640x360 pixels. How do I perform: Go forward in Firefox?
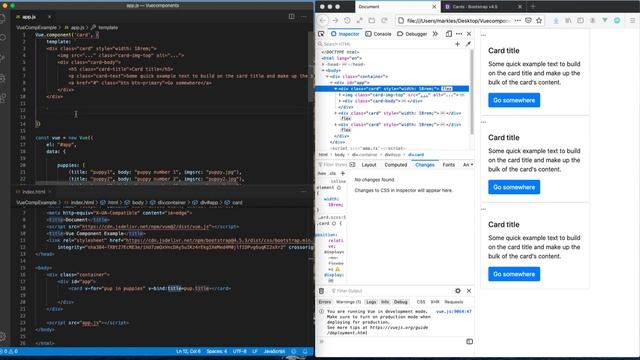335,20
